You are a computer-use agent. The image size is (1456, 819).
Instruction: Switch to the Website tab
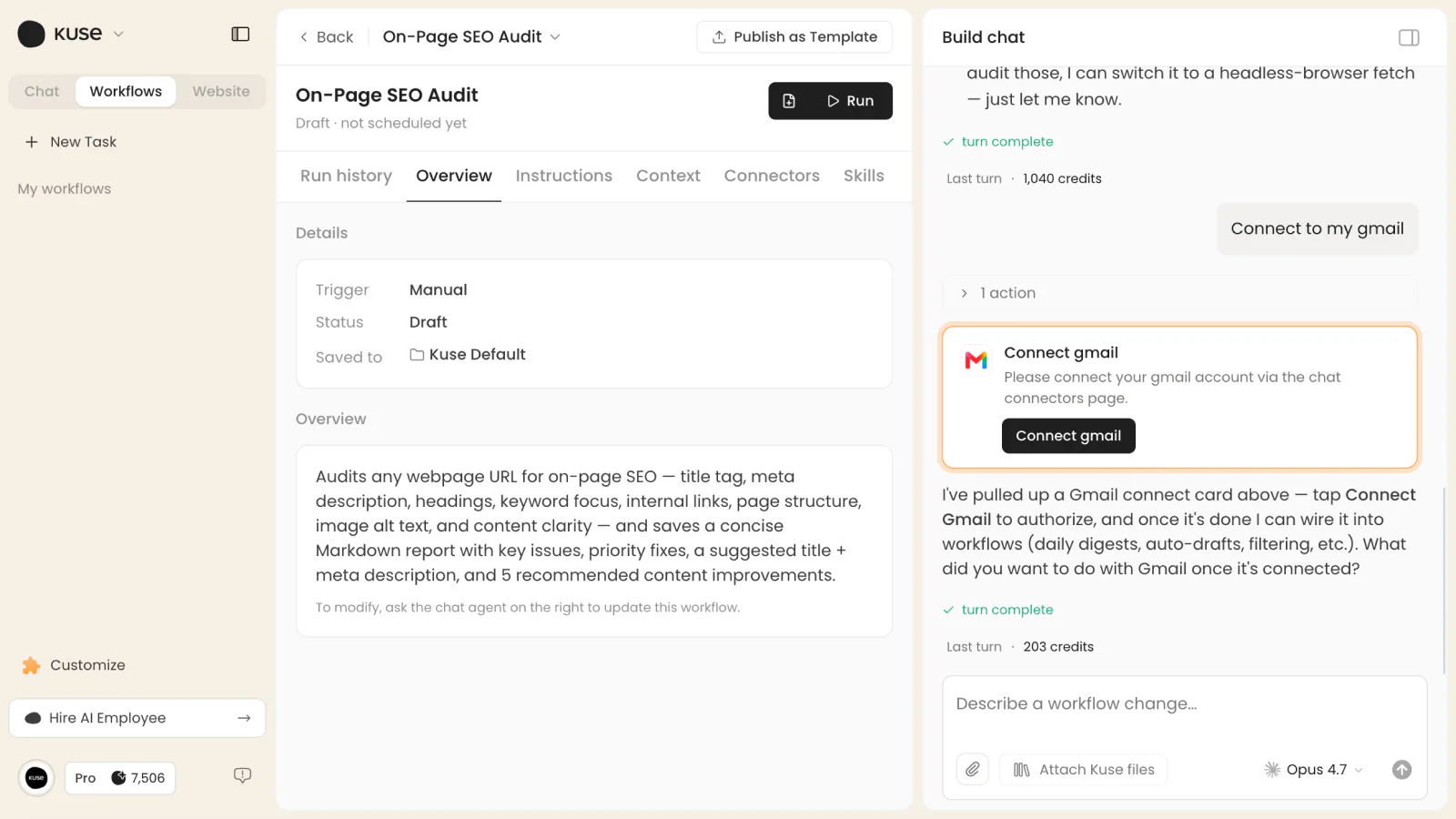coord(221,92)
